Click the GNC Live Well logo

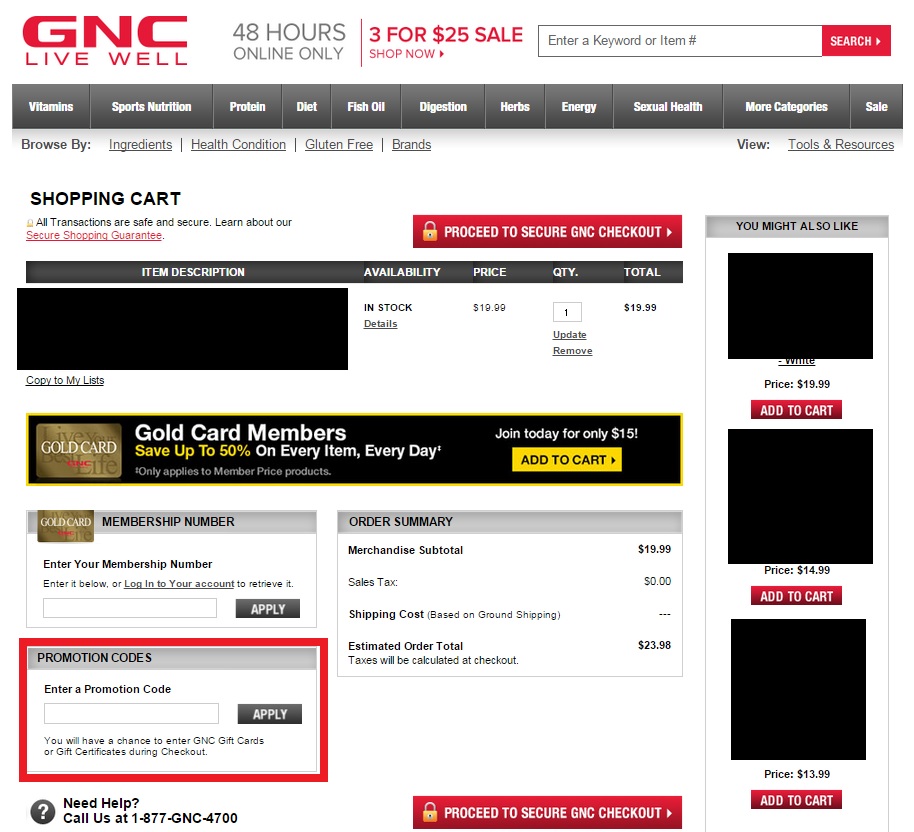(x=105, y=40)
